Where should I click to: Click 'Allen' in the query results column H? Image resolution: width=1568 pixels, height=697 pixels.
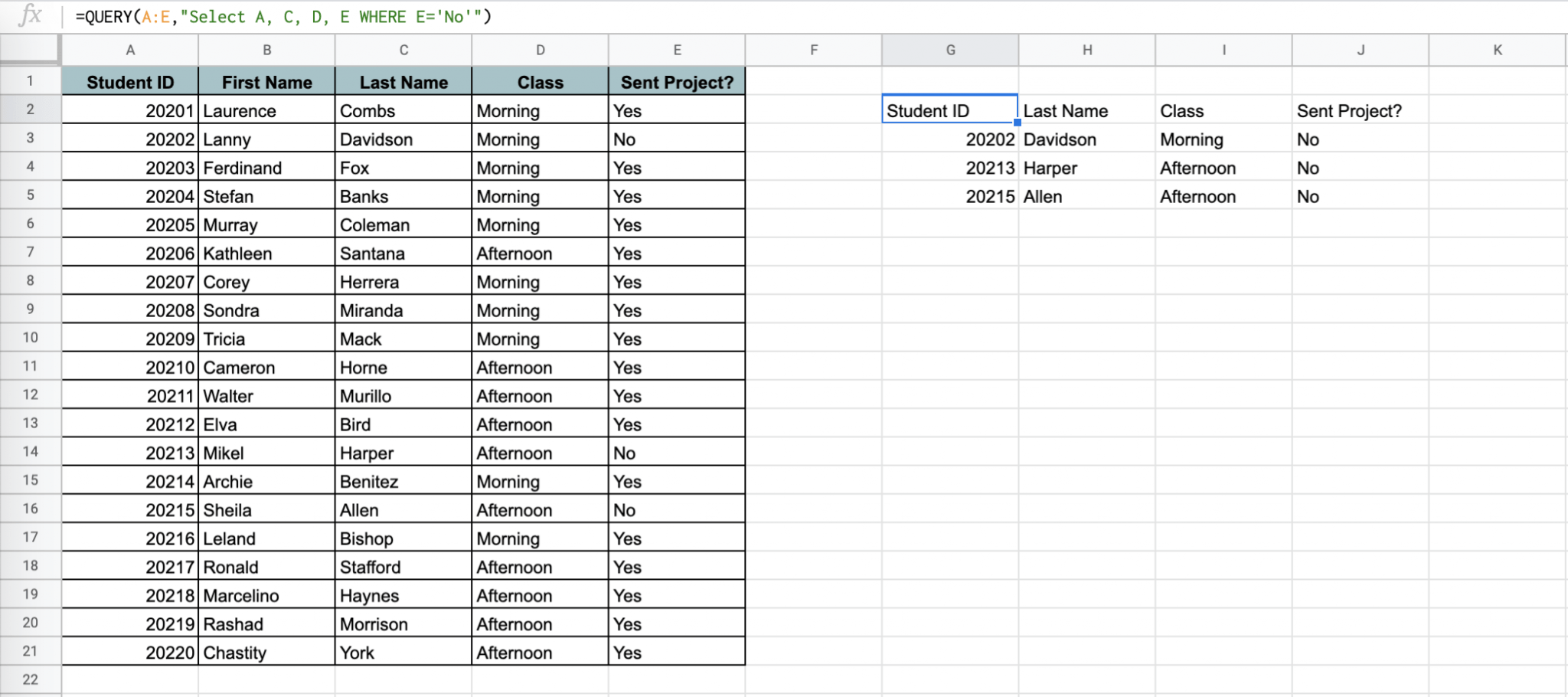click(1087, 196)
